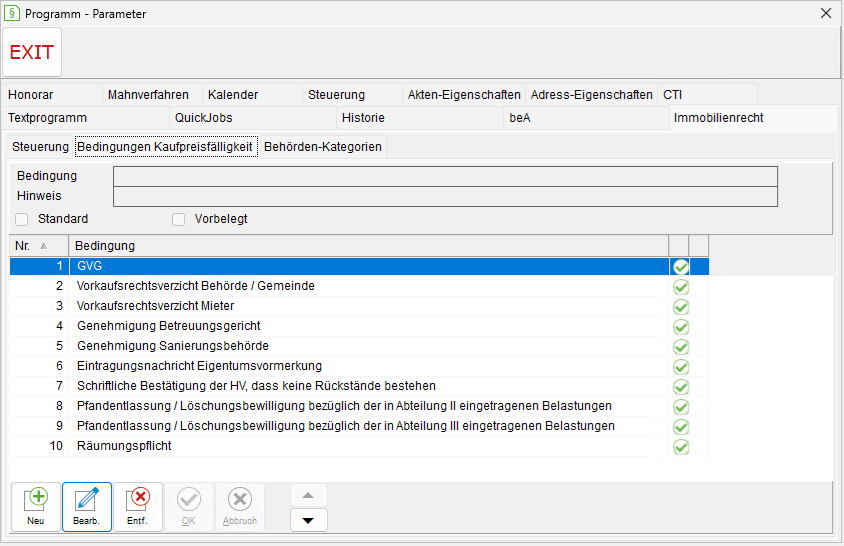
Task: Click checkmark for Räumungspflicht row
Action: [681, 446]
